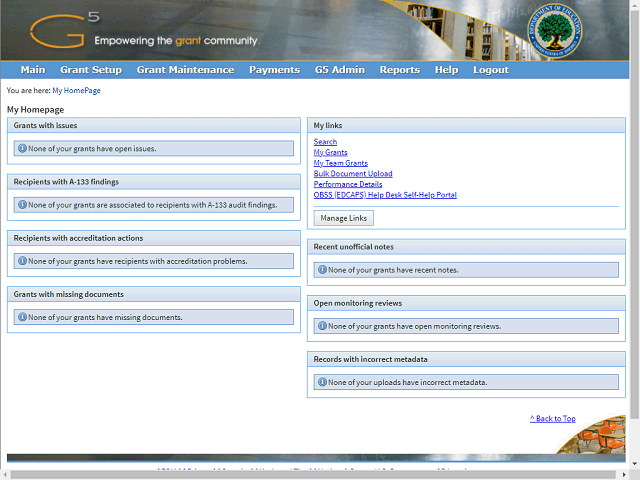This screenshot has height=480, width=640.
Task: Click the Back to Top link
Action: (553, 418)
